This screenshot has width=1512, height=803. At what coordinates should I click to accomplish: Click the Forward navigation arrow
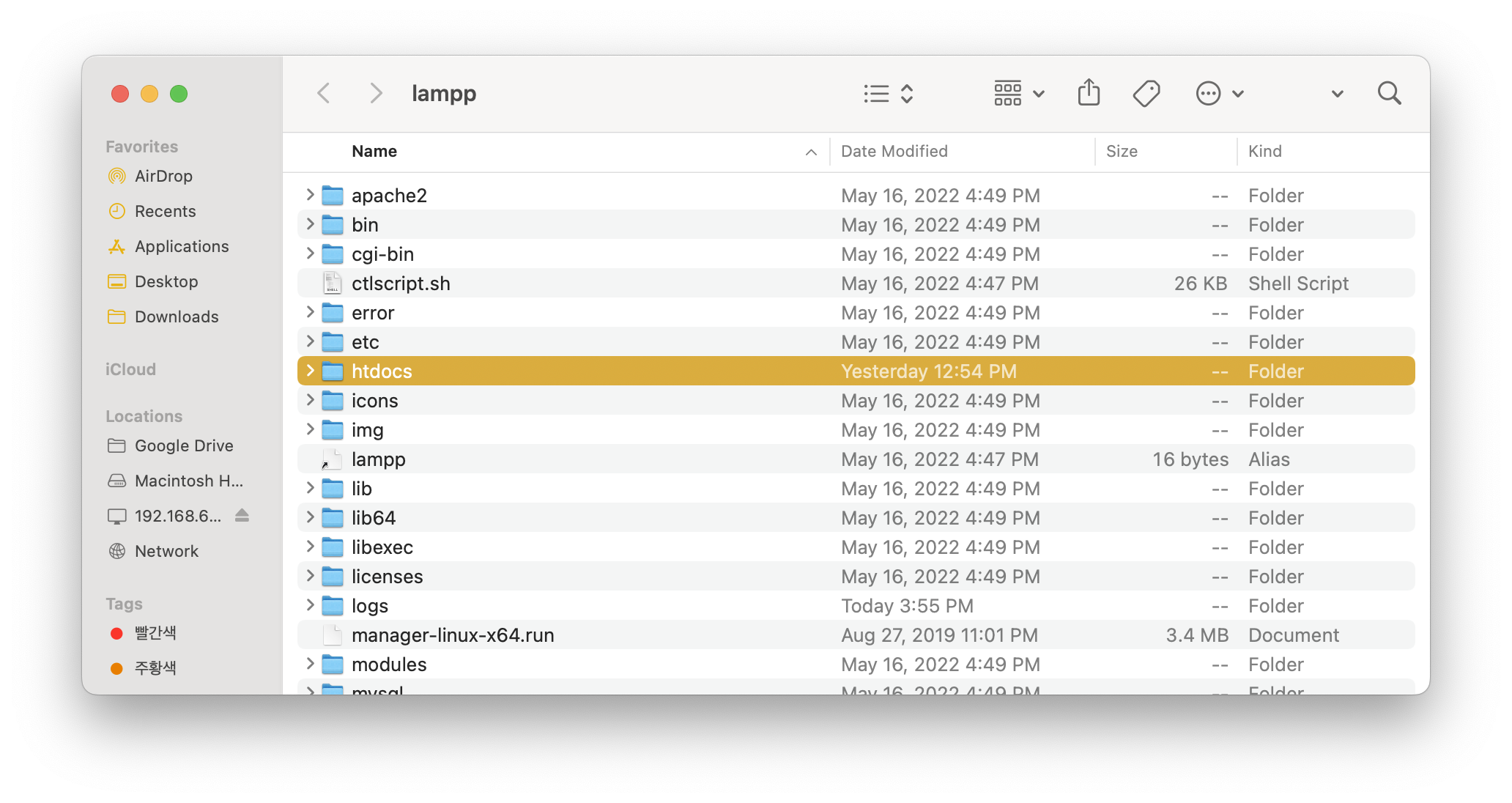click(x=376, y=93)
